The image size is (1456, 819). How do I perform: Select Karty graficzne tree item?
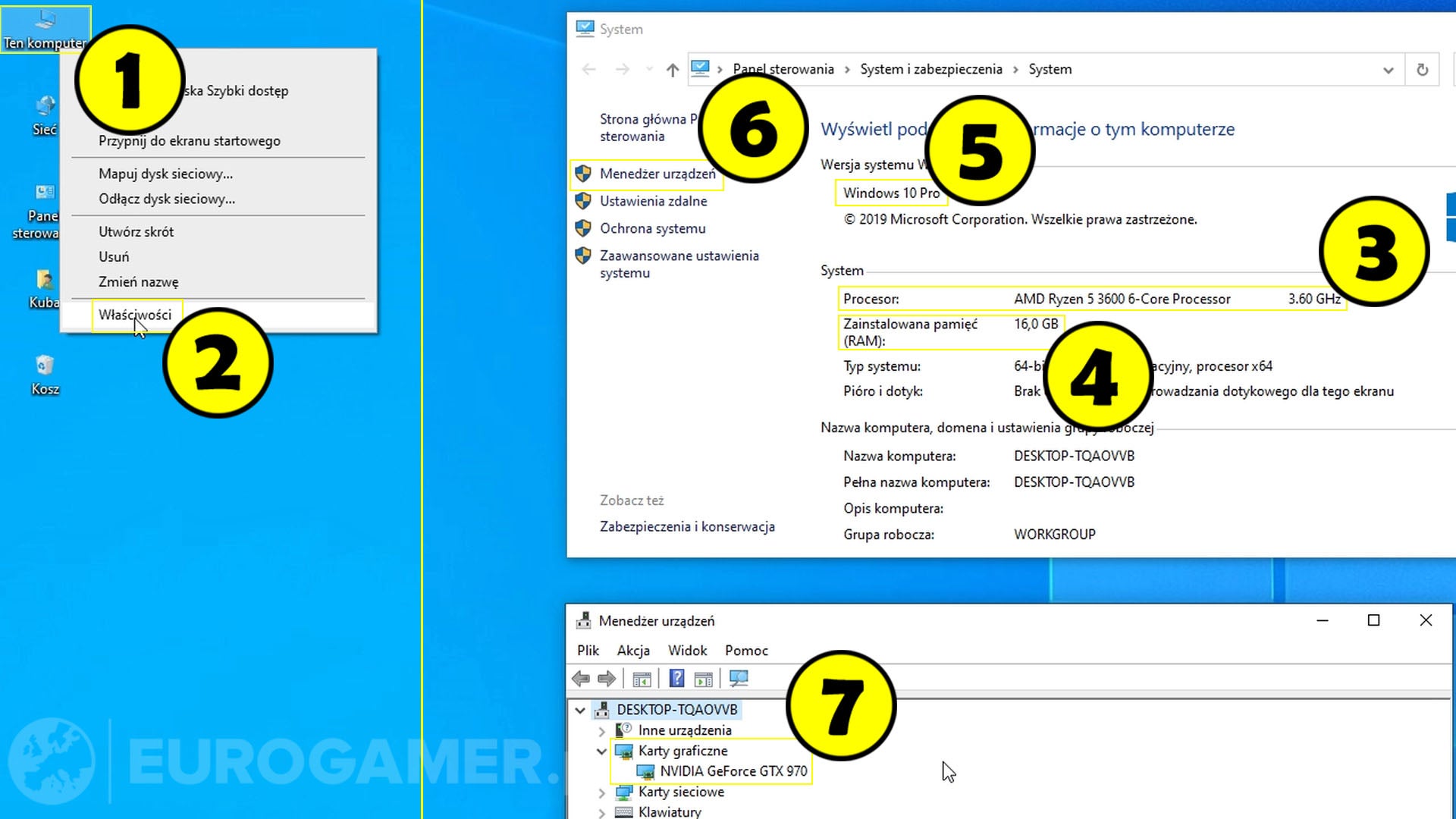682,751
